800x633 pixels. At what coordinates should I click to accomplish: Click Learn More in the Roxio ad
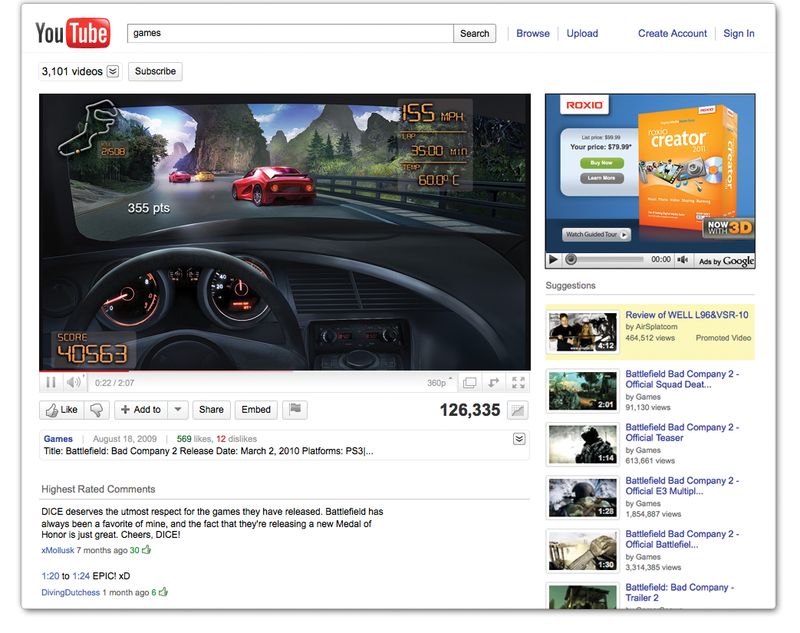pyautogui.click(x=602, y=178)
